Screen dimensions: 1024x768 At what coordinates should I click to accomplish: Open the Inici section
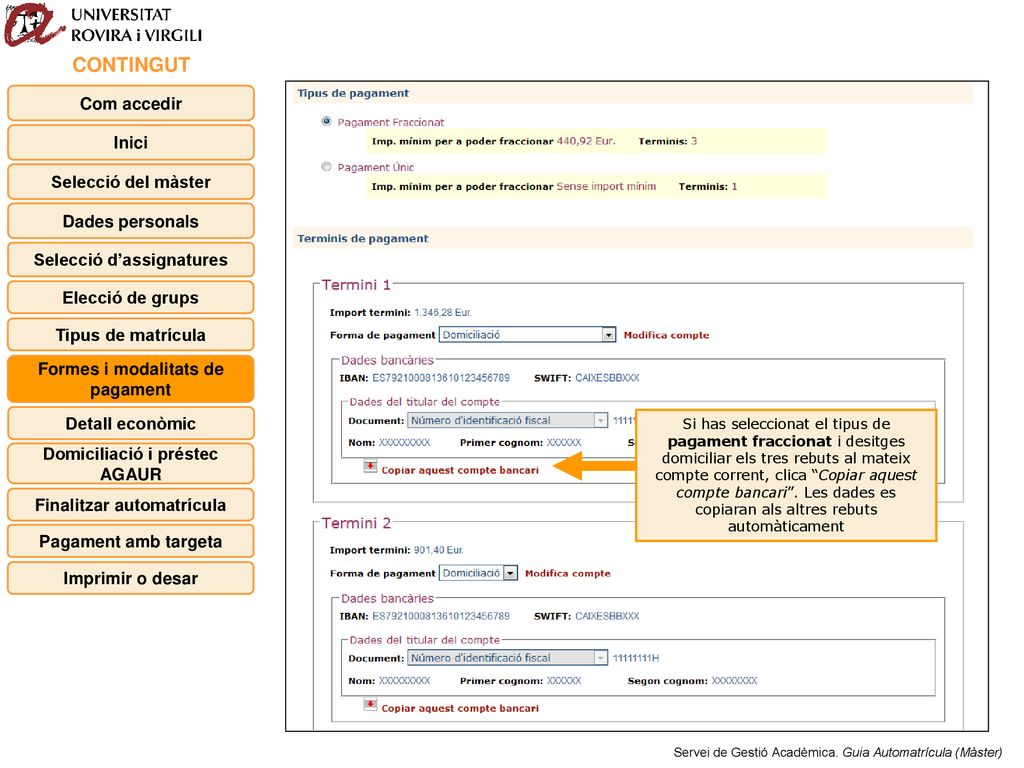[x=131, y=142]
